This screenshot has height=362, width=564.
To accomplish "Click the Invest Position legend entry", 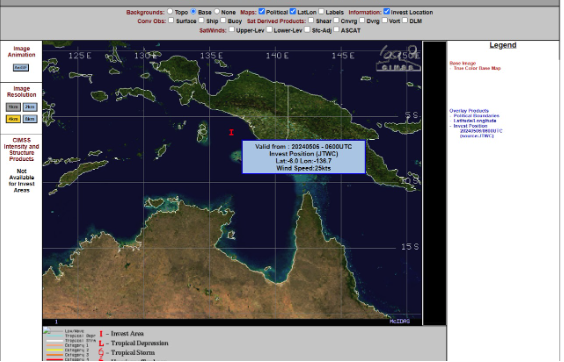I will click(x=470, y=126).
